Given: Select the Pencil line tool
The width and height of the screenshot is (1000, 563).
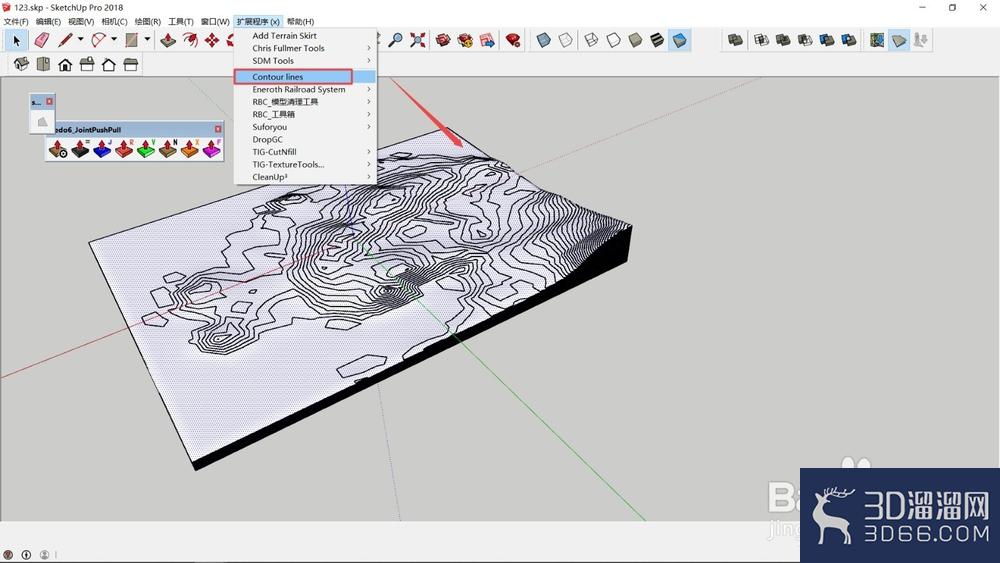Looking at the screenshot, I should [65, 40].
